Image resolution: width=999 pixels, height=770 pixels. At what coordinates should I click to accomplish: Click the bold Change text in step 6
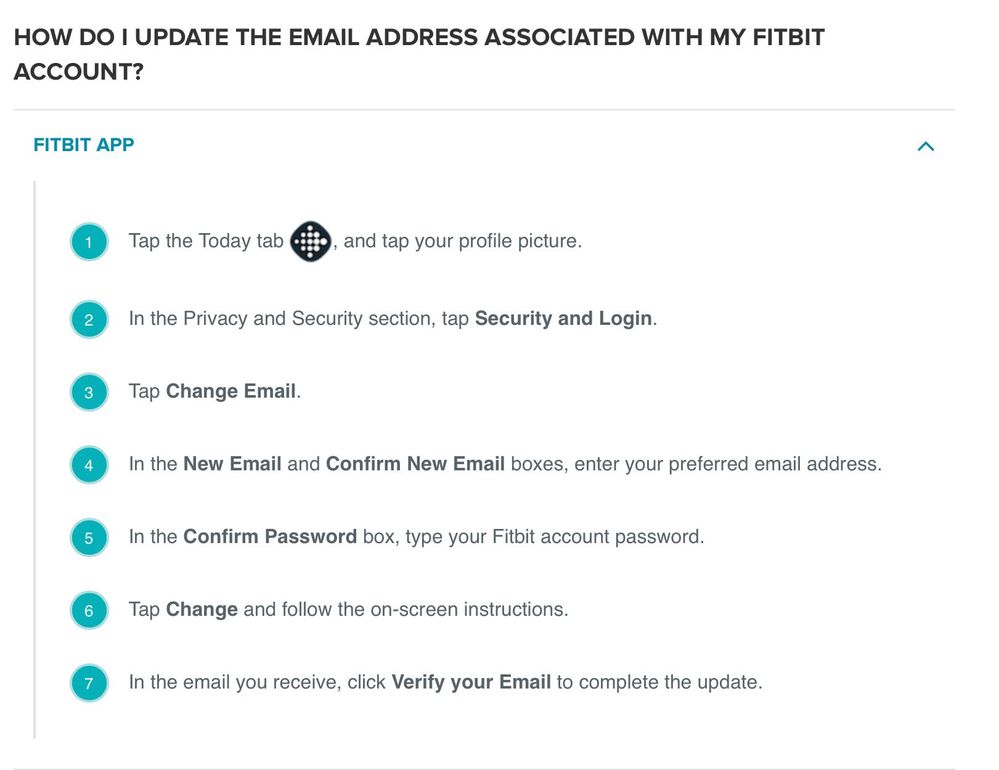point(202,609)
